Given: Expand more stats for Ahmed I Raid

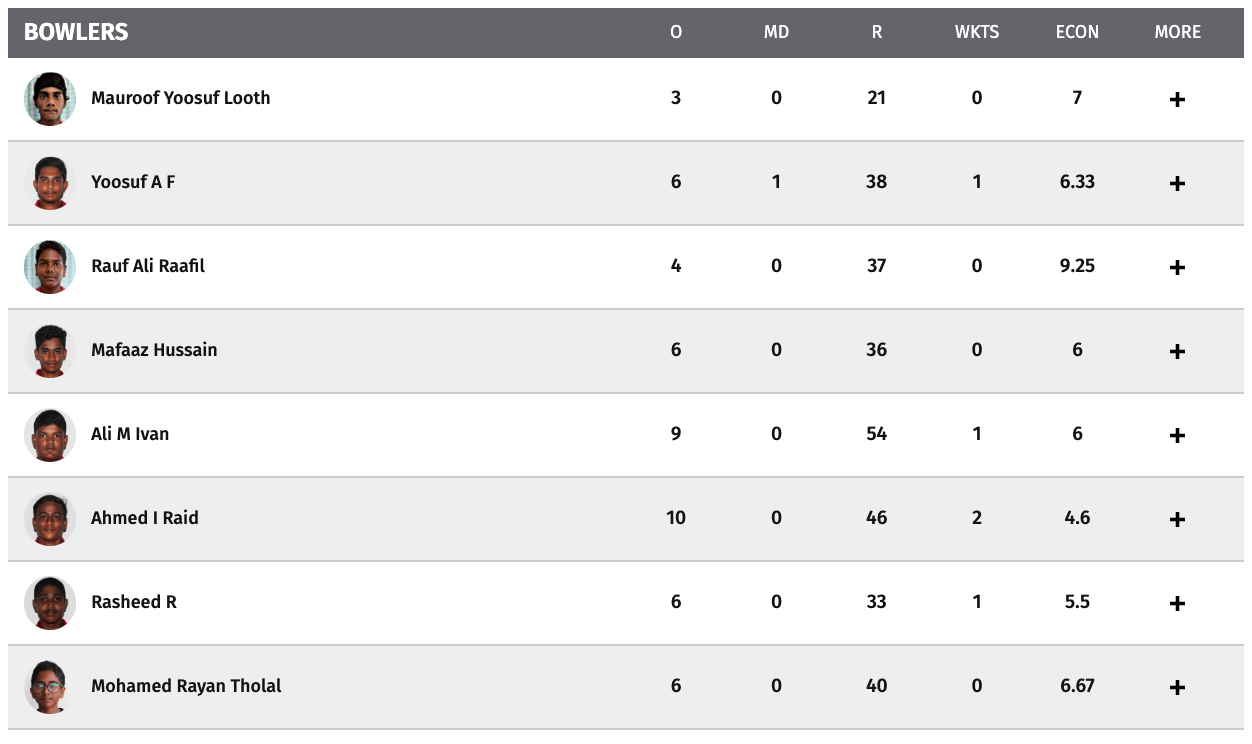Looking at the screenshot, I should point(1177,520).
